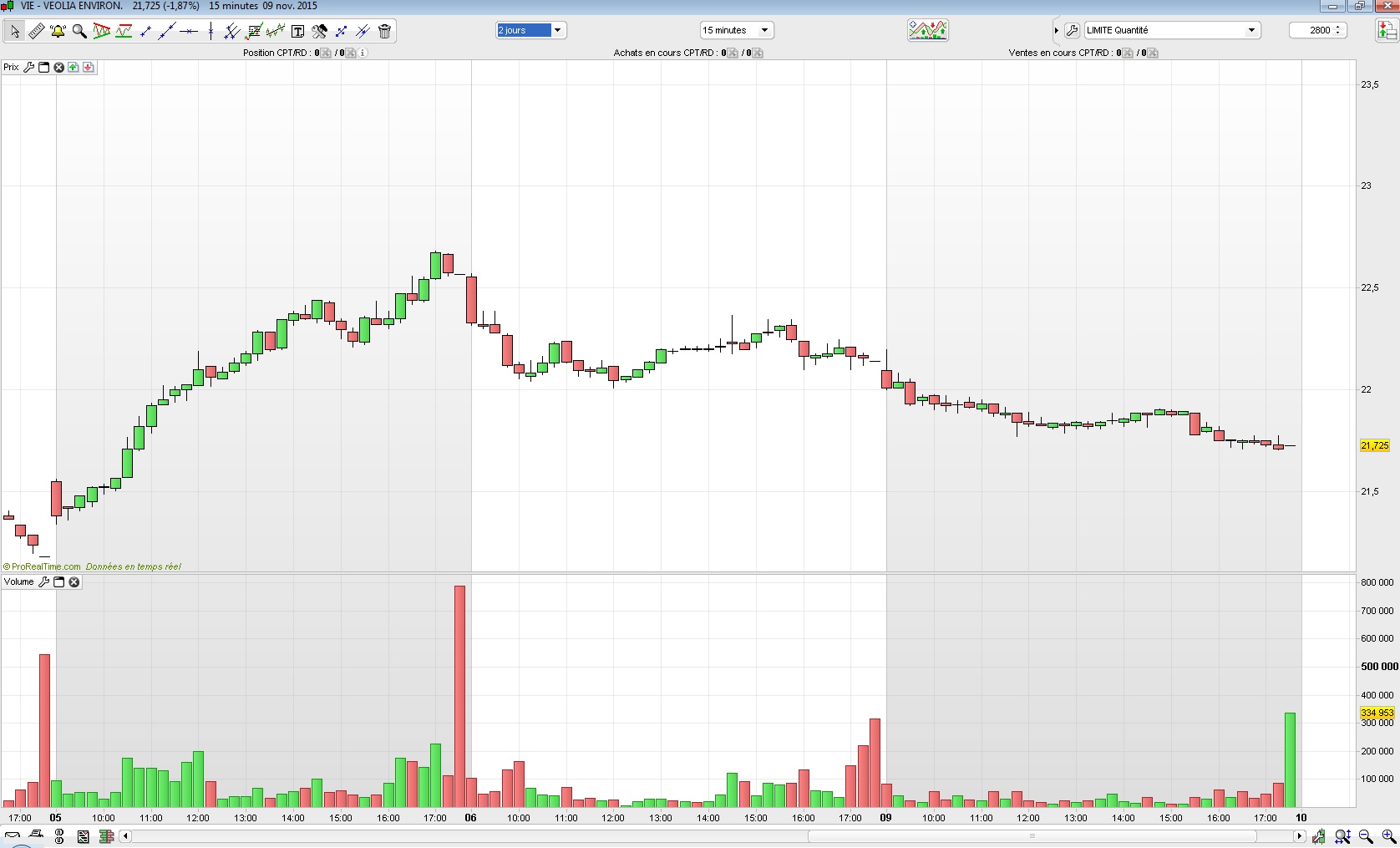
Task: Click the bottom-right green chart tool icon
Action: pos(1319,836)
